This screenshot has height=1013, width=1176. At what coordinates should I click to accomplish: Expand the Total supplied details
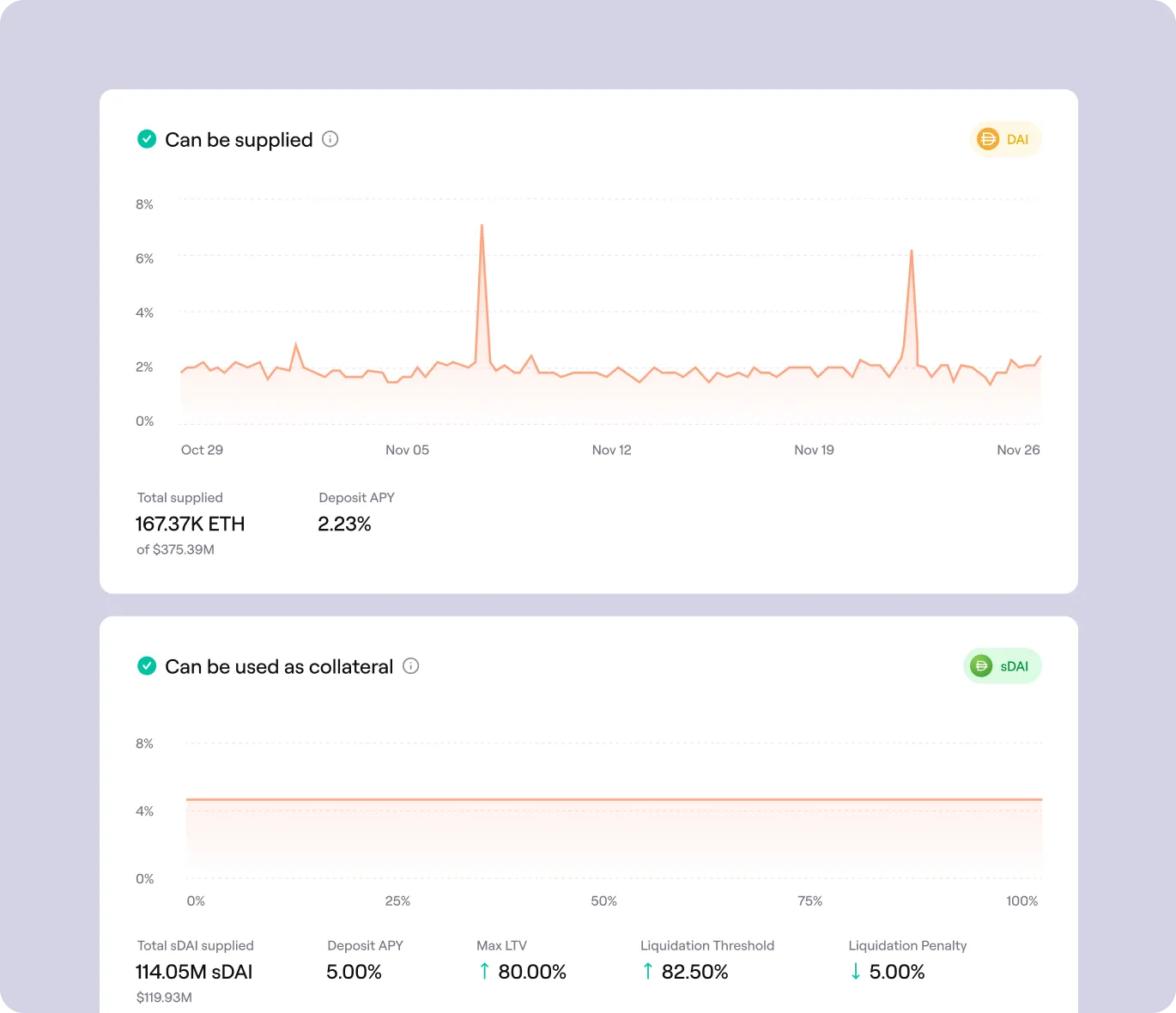point(179,497)
